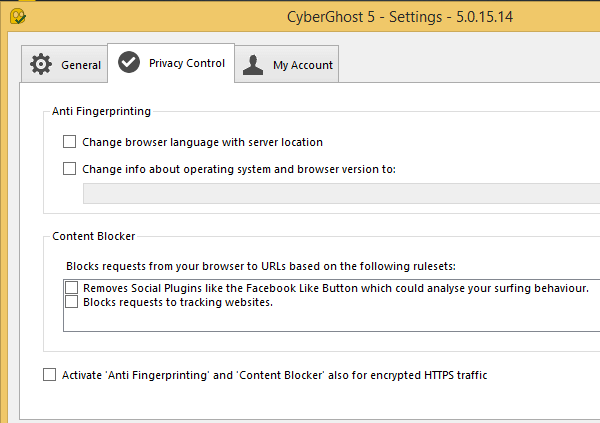Open the My Account tab
The width and height of the screenshot is (600, 423).
287,64
